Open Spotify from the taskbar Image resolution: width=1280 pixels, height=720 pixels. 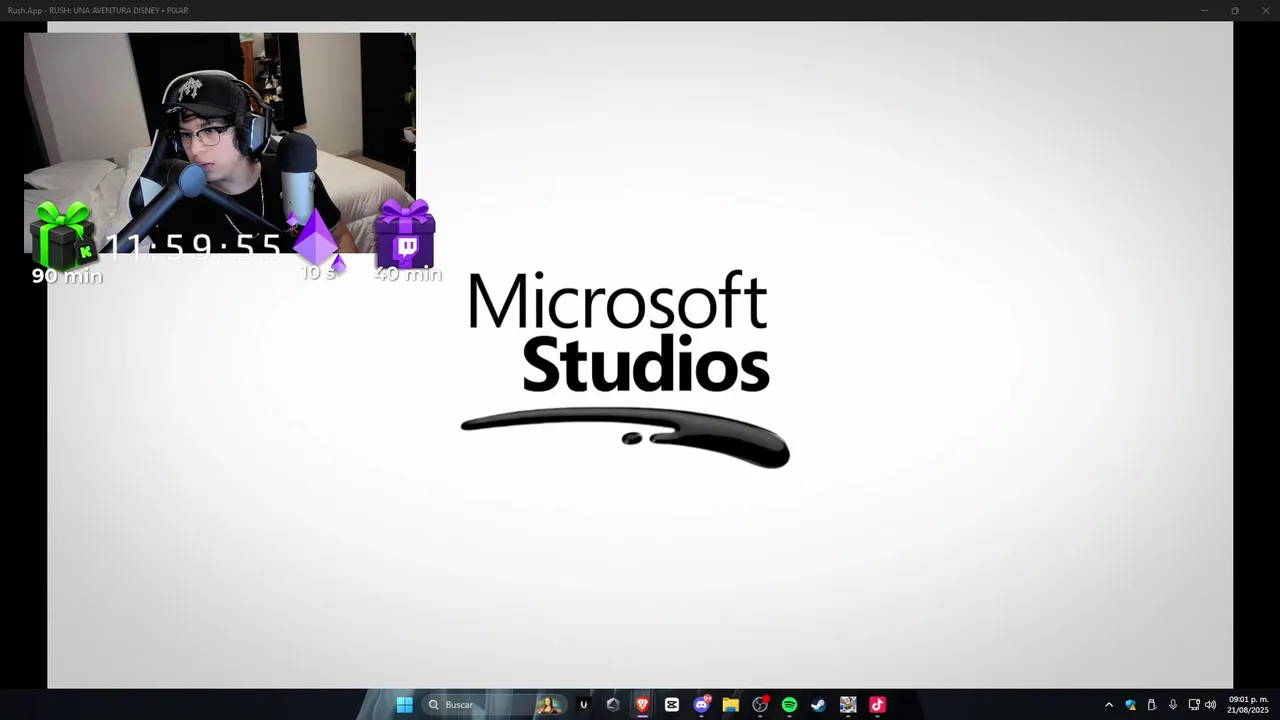[789, 705]
